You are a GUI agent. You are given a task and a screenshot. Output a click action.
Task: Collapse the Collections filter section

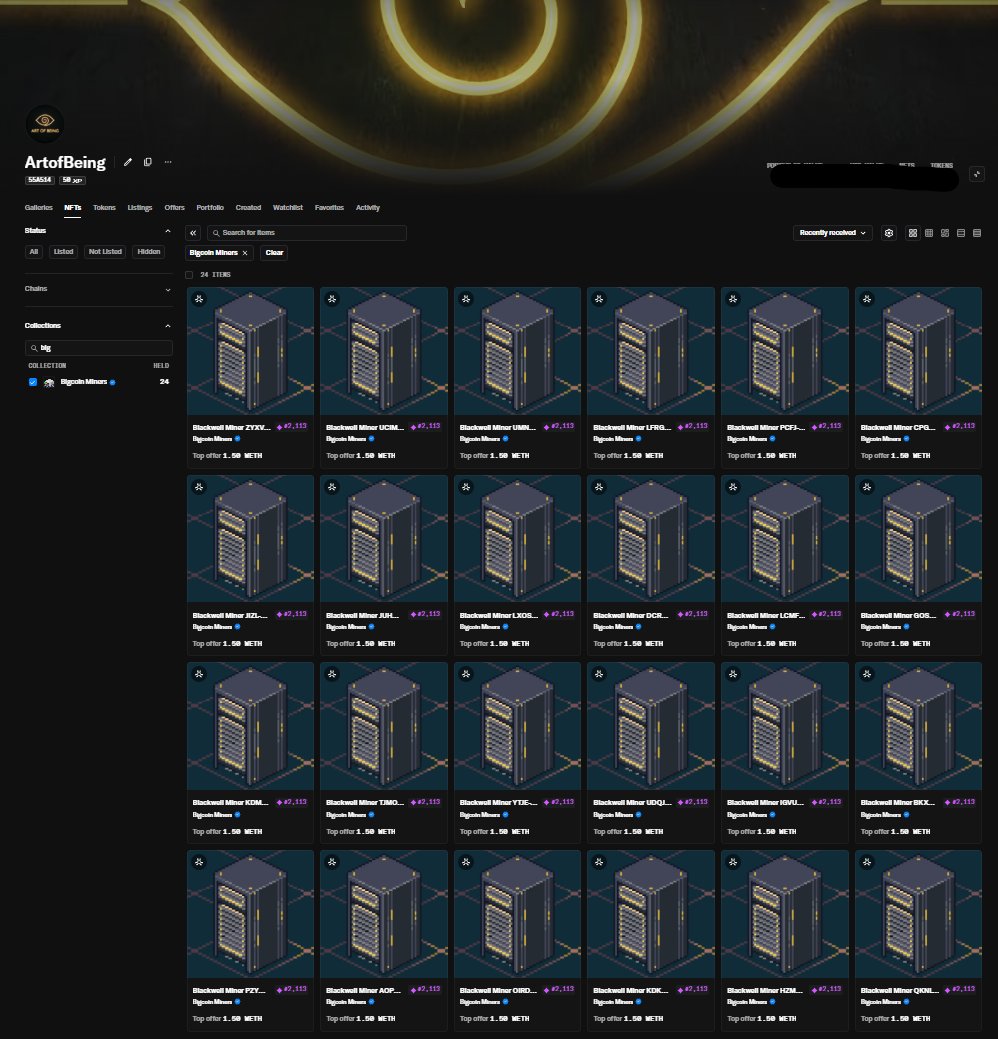pyautogui.click(x=168, y=326)
